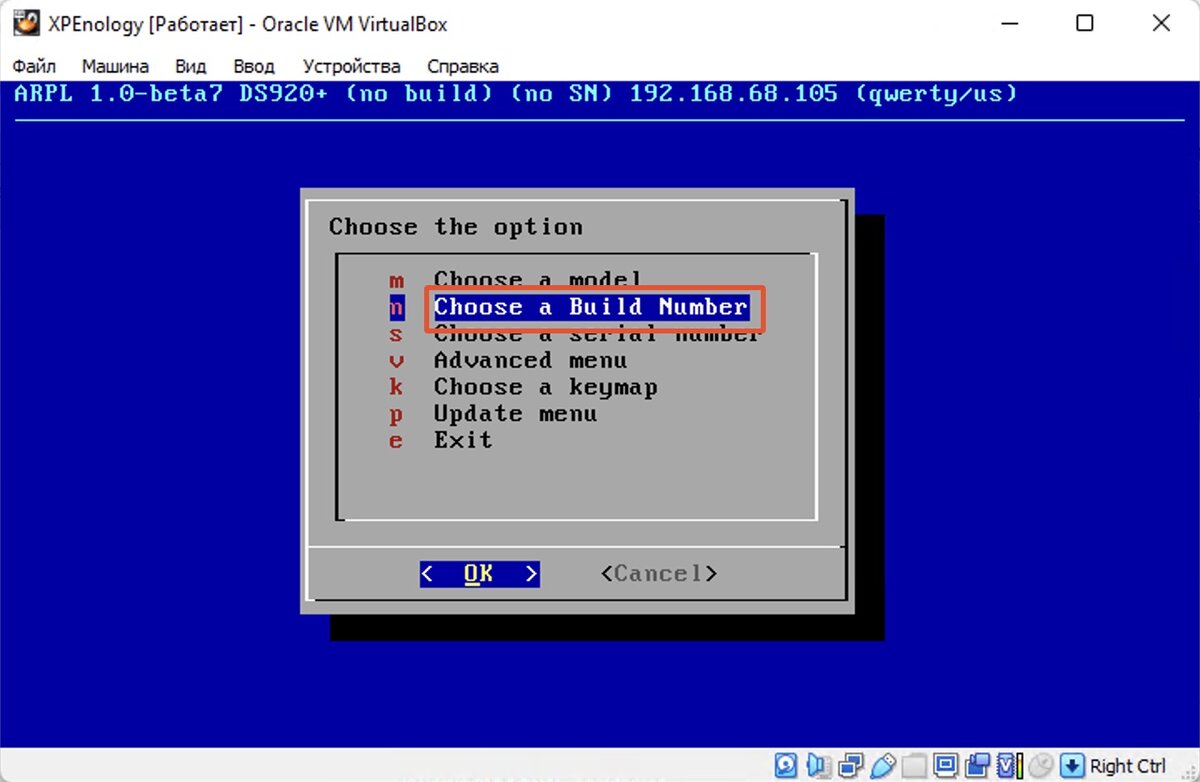Open the Справка menu

pos(463,66)
